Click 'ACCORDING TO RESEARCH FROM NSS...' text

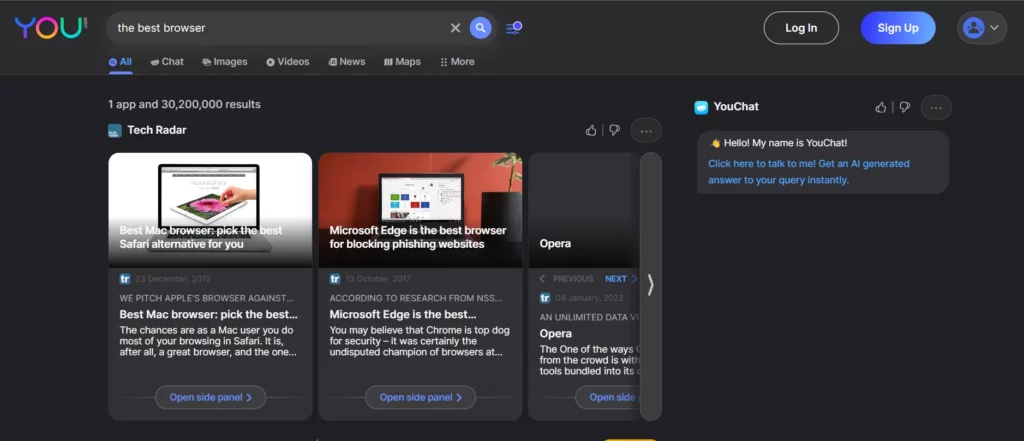coord(416,298)
